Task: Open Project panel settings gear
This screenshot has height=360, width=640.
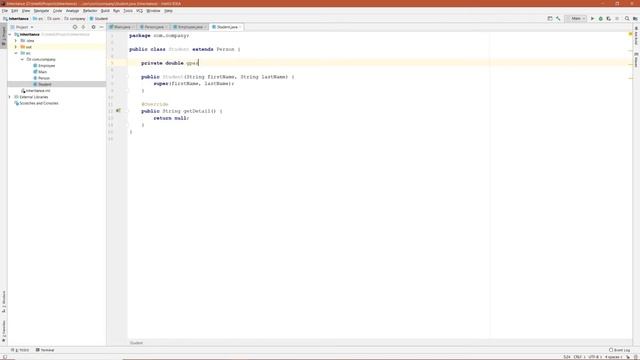Action: pyautogui.click(x=93, y=27)
